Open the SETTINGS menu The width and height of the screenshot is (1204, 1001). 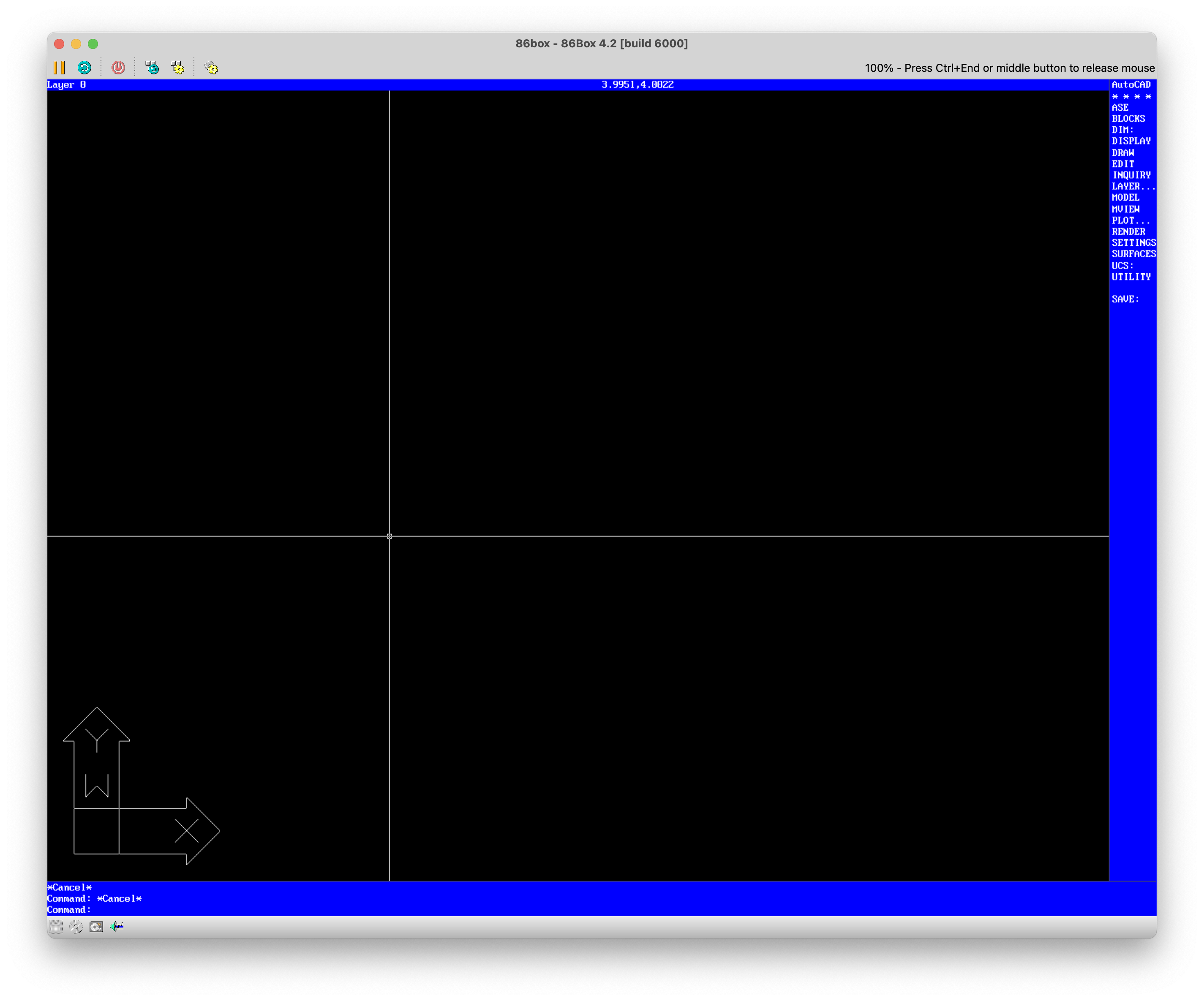tap(1133, 243)
